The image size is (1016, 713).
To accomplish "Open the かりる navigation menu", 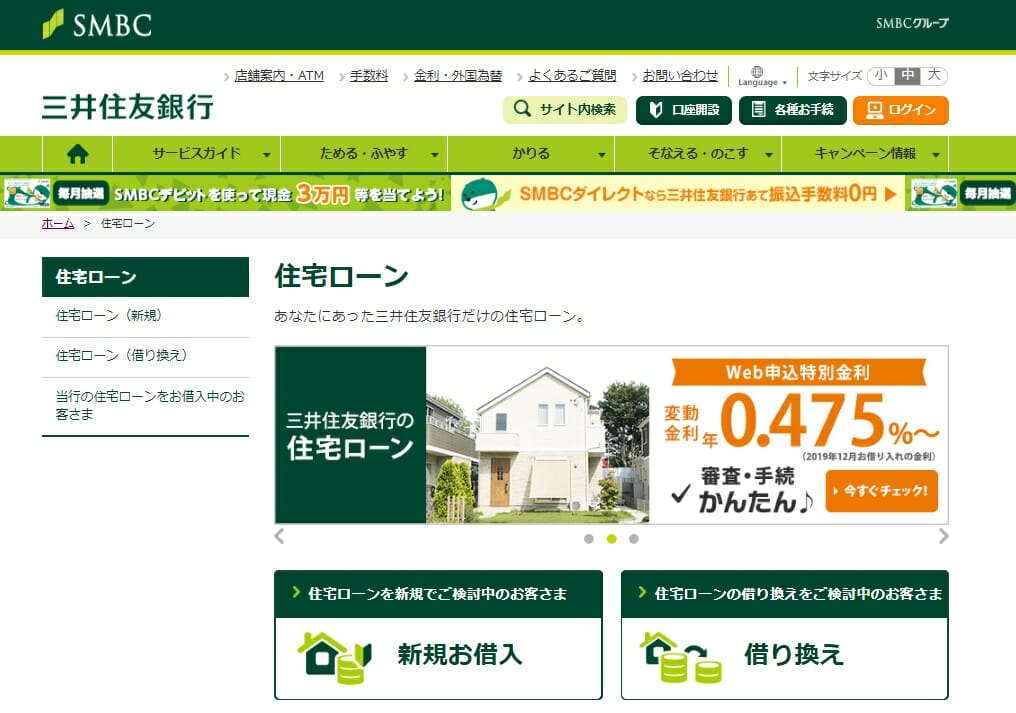I will 531,154.
